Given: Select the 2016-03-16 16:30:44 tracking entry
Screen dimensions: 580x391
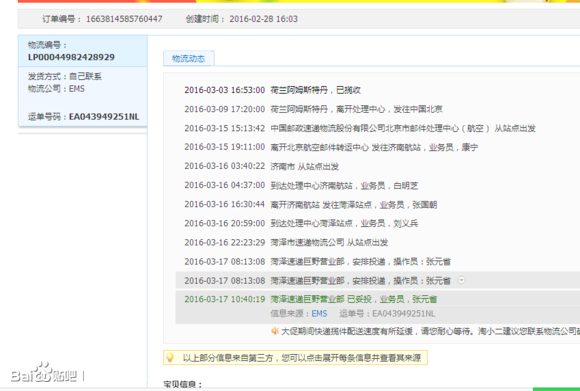Looking at the screenshot, I should click(x=311, y=205).
